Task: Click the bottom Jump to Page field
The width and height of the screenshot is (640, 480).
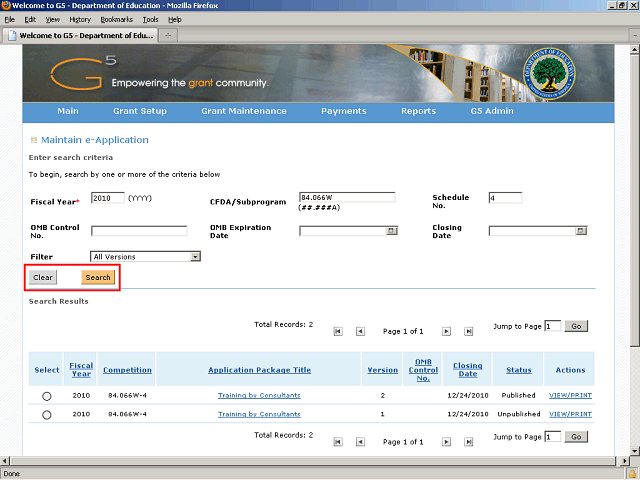Action: click(x=553, y=437)
